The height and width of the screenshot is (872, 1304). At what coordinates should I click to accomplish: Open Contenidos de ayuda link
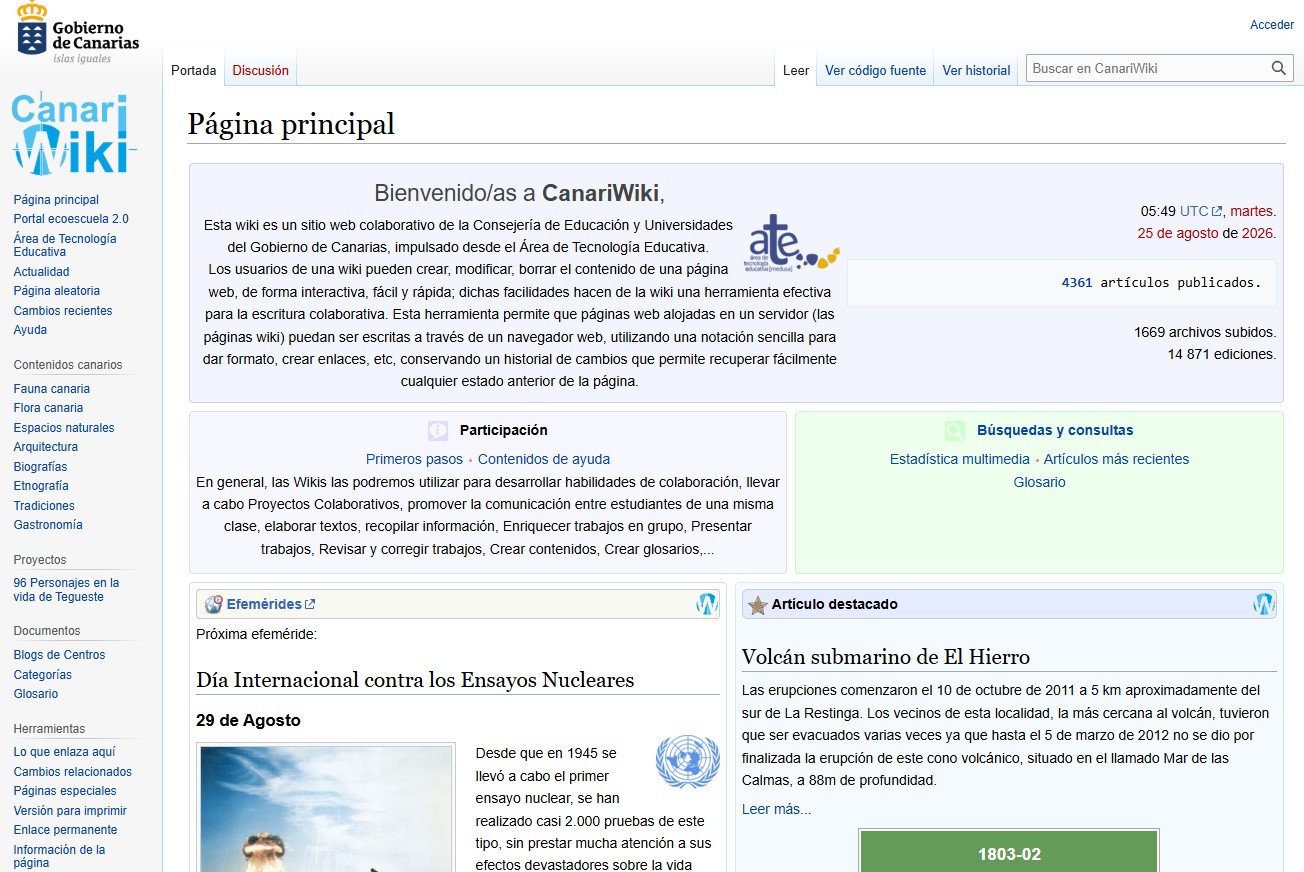click(x=544, y=460)
